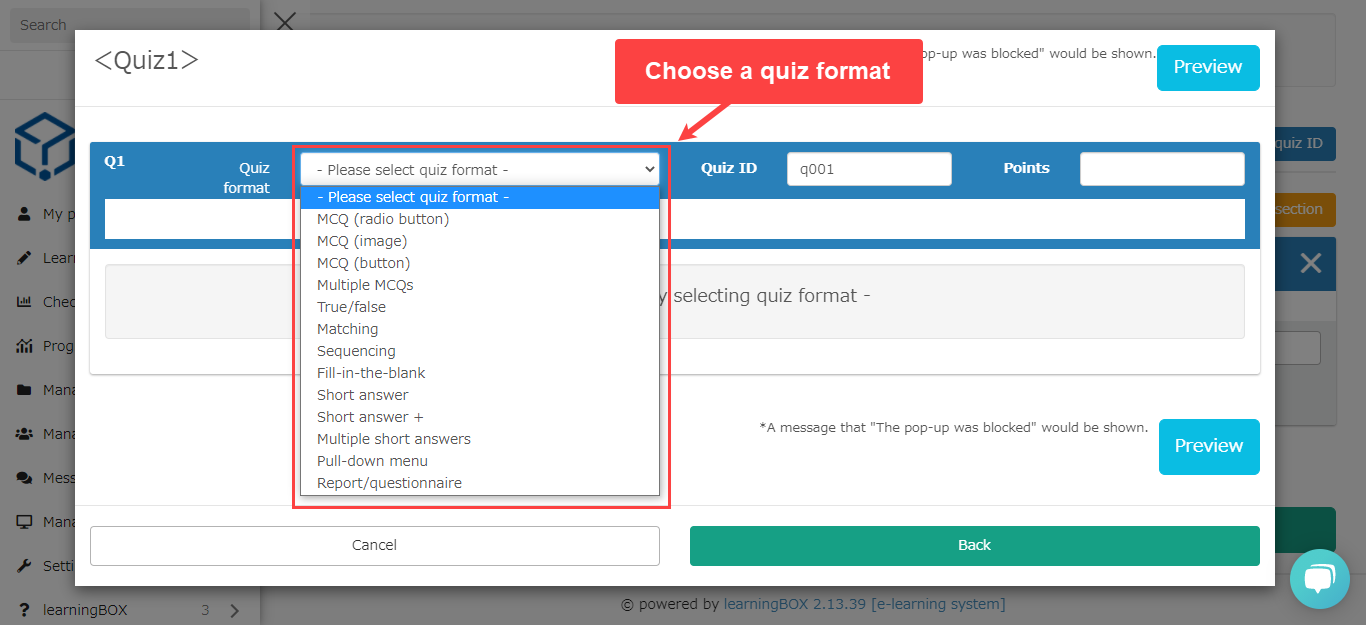Choose the Pull-down menu format option
This screenshot has height=625, width=1366.
[372, 461]
